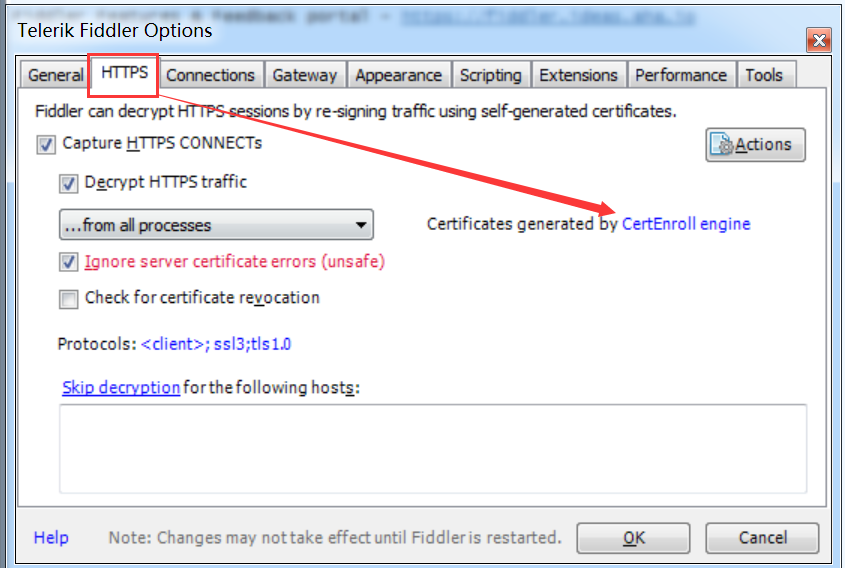The image size is (845, 568).
Task: Open the Appearance tab
Action: (x=398, y=75)
